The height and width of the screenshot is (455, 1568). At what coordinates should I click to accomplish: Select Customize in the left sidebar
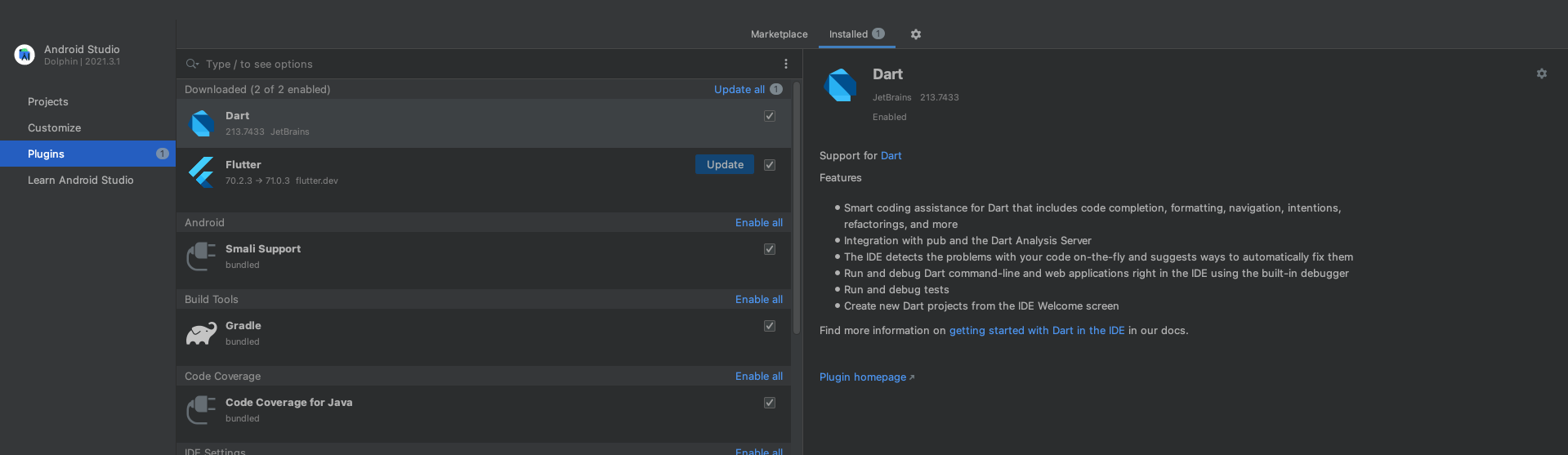coord(54,127)
